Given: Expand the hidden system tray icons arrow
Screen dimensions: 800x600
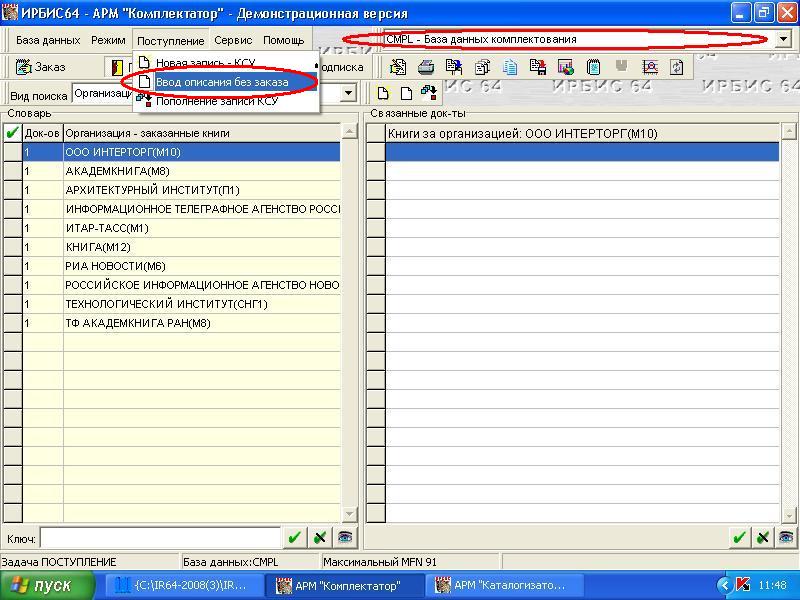Looking at the screenshot, I should 724,585.
